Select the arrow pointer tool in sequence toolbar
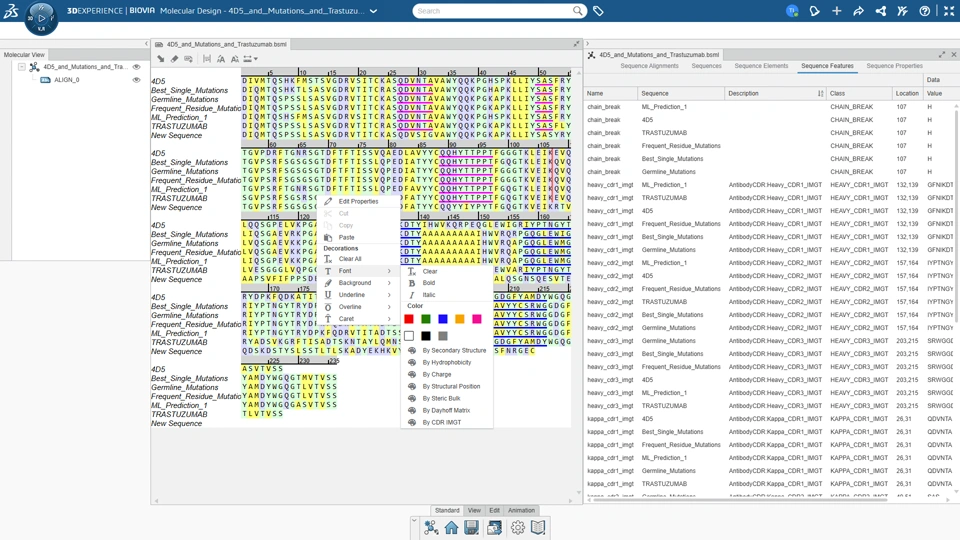 pos(160,59)
